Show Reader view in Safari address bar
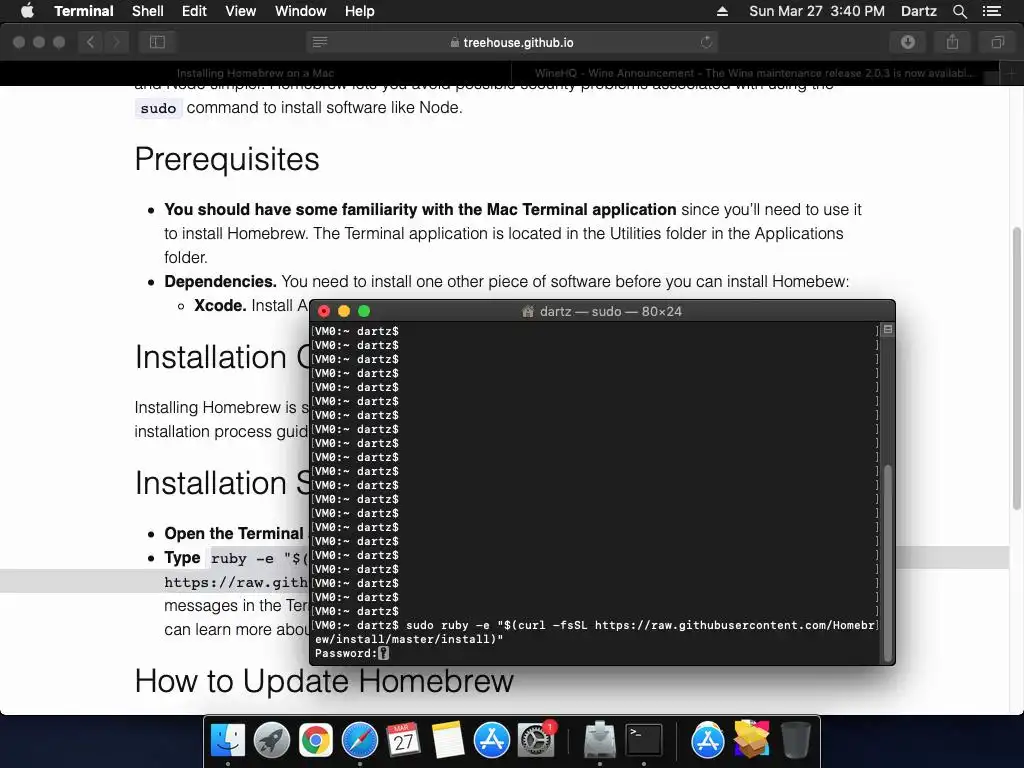 (320, 42)
